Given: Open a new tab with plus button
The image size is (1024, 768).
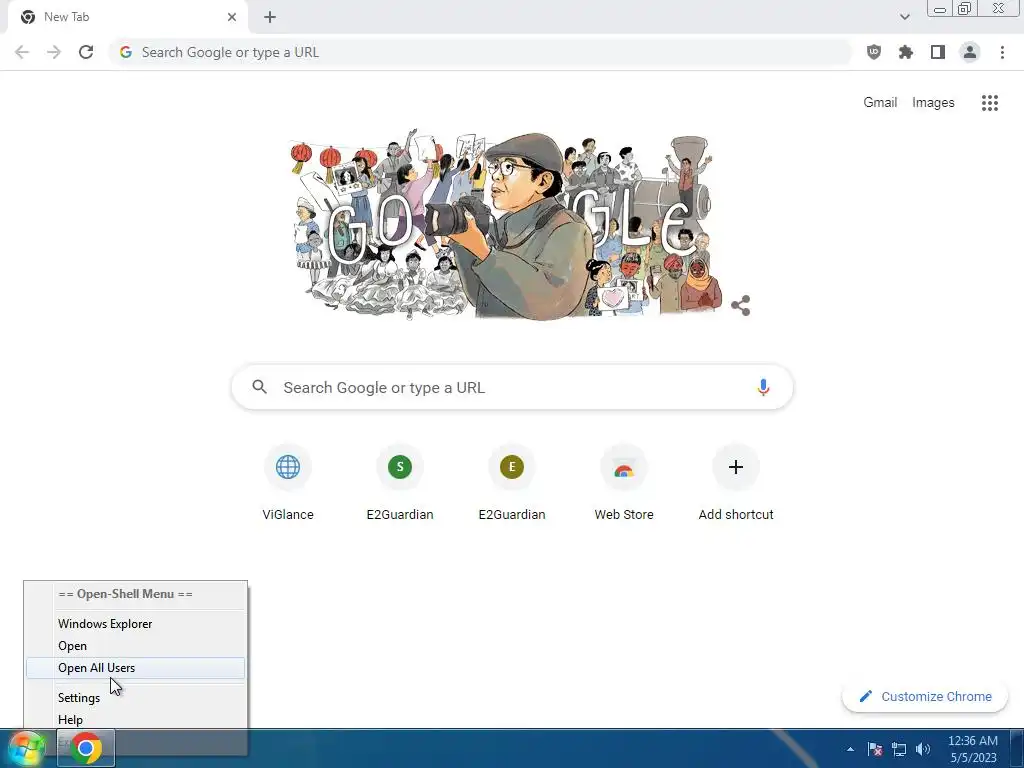Looking at the screenshot, I should (x=270, y=17).
